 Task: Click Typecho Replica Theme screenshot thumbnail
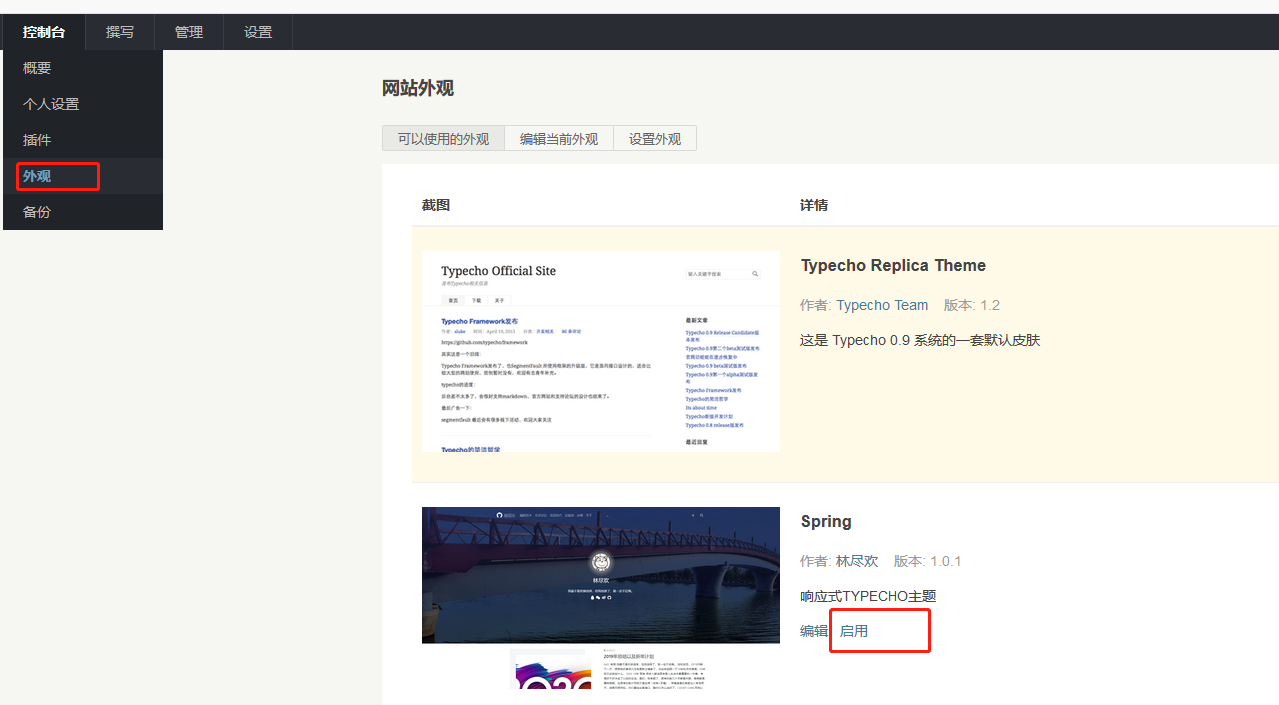pos(601,351)
